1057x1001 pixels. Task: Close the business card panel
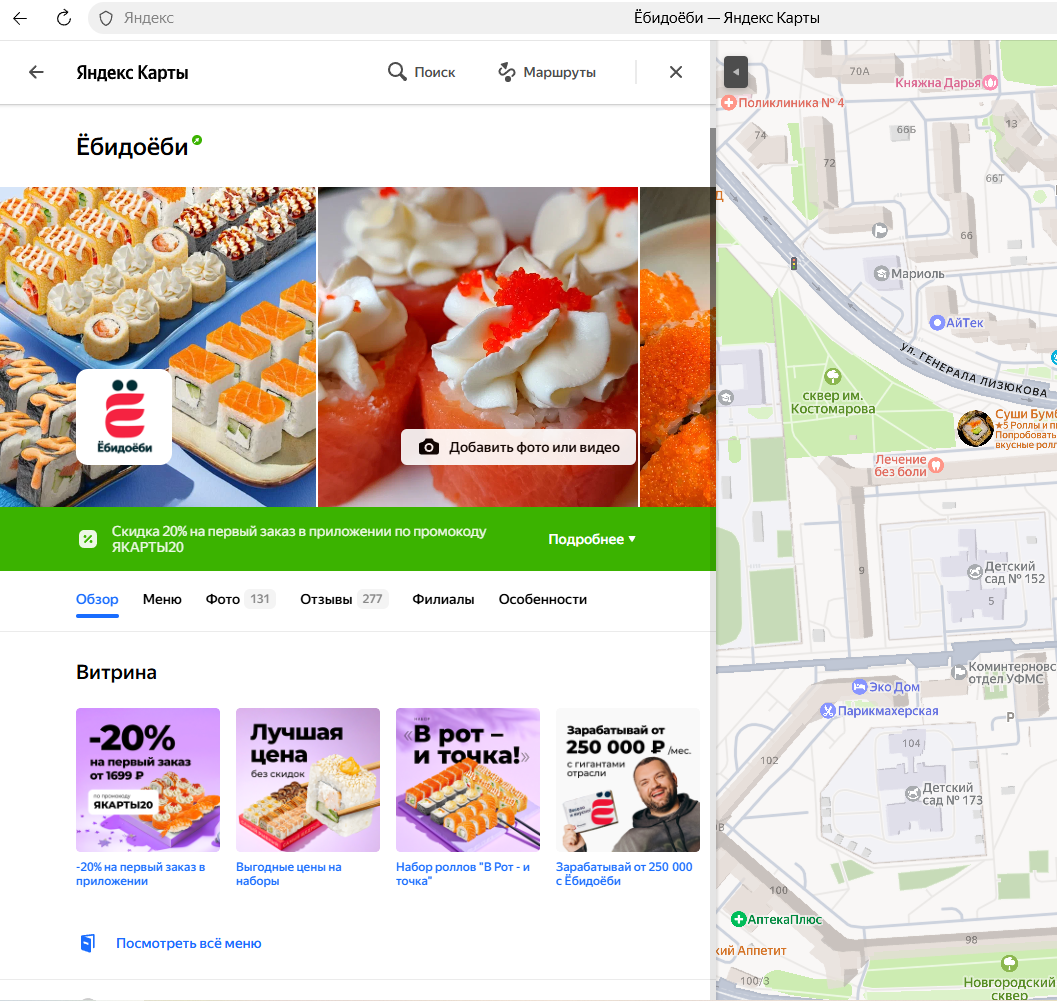[x=676, y=72]
